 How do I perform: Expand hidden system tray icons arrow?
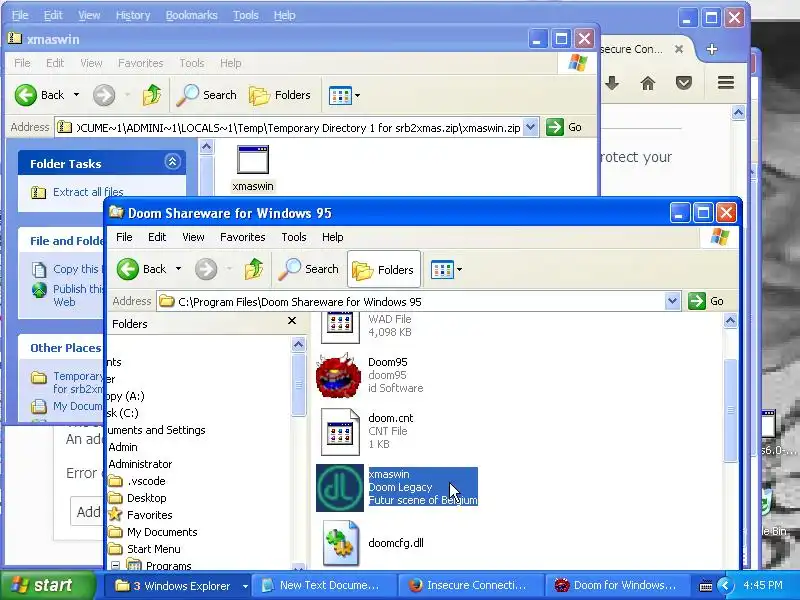725,585
